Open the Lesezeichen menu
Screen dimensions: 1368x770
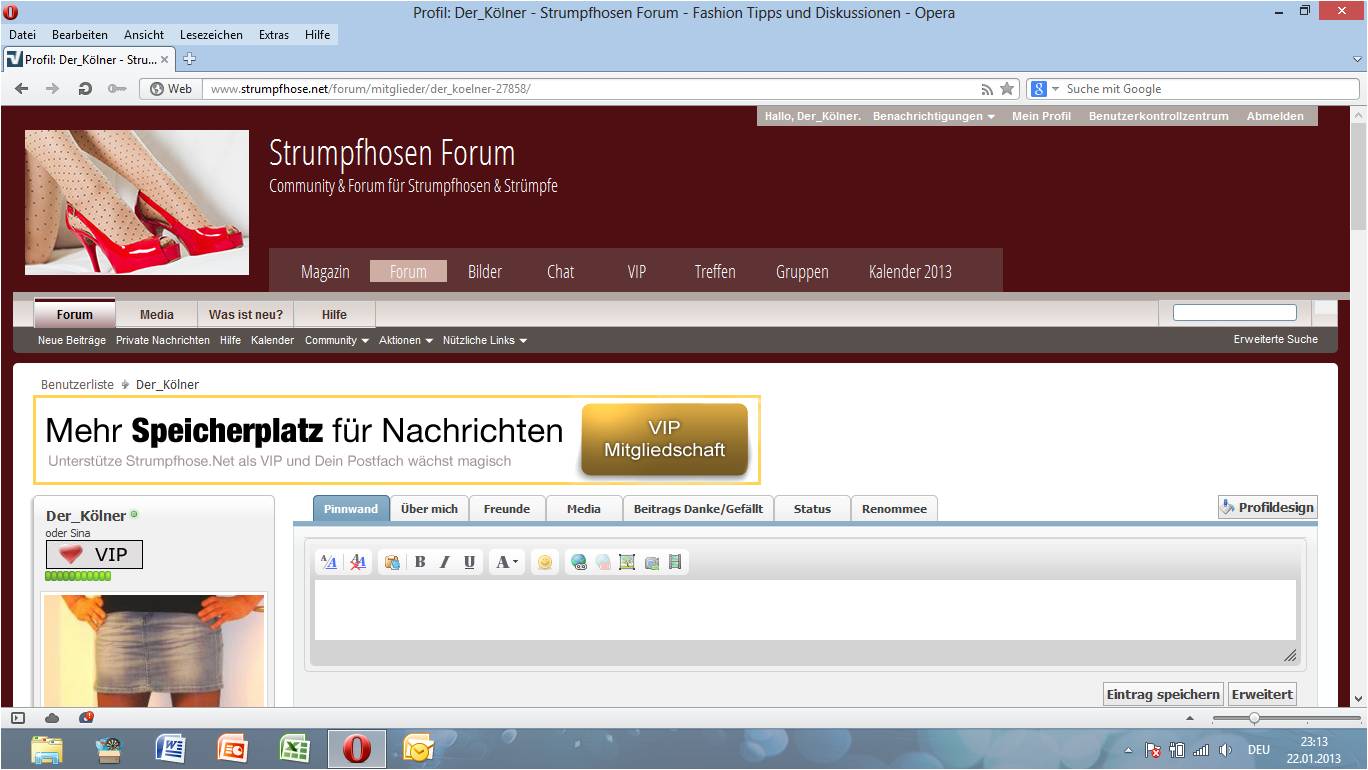[x=212, y=34]
